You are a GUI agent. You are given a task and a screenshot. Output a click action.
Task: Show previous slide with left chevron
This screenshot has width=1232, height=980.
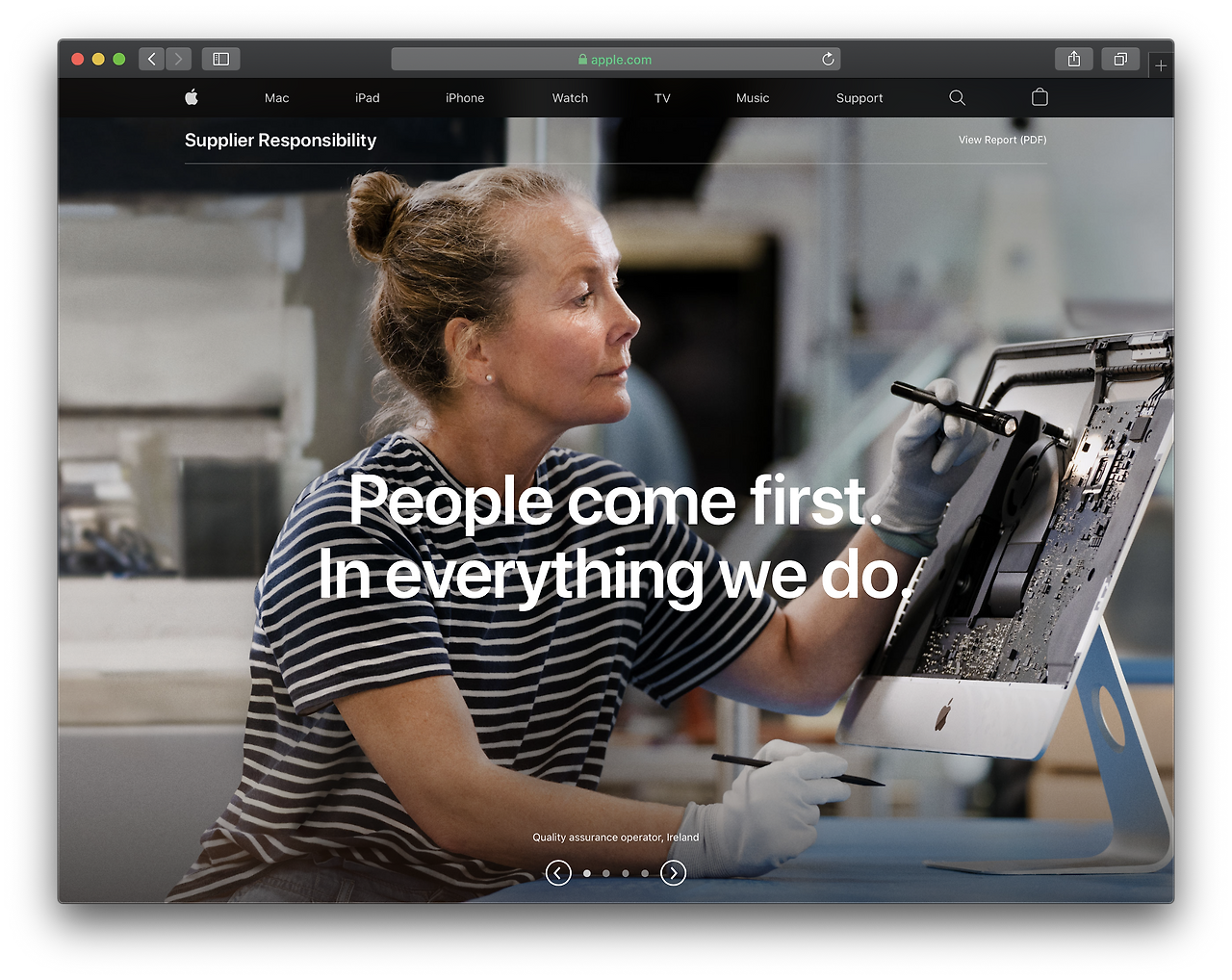point(558,873)
